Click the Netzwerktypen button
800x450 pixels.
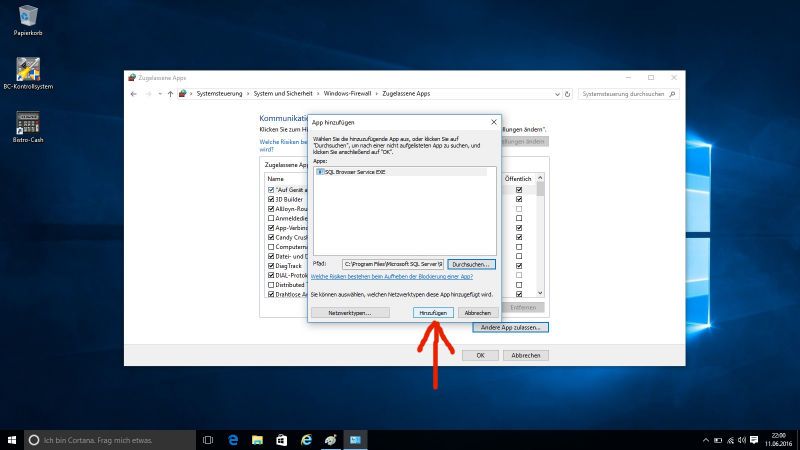coord(350,313)
